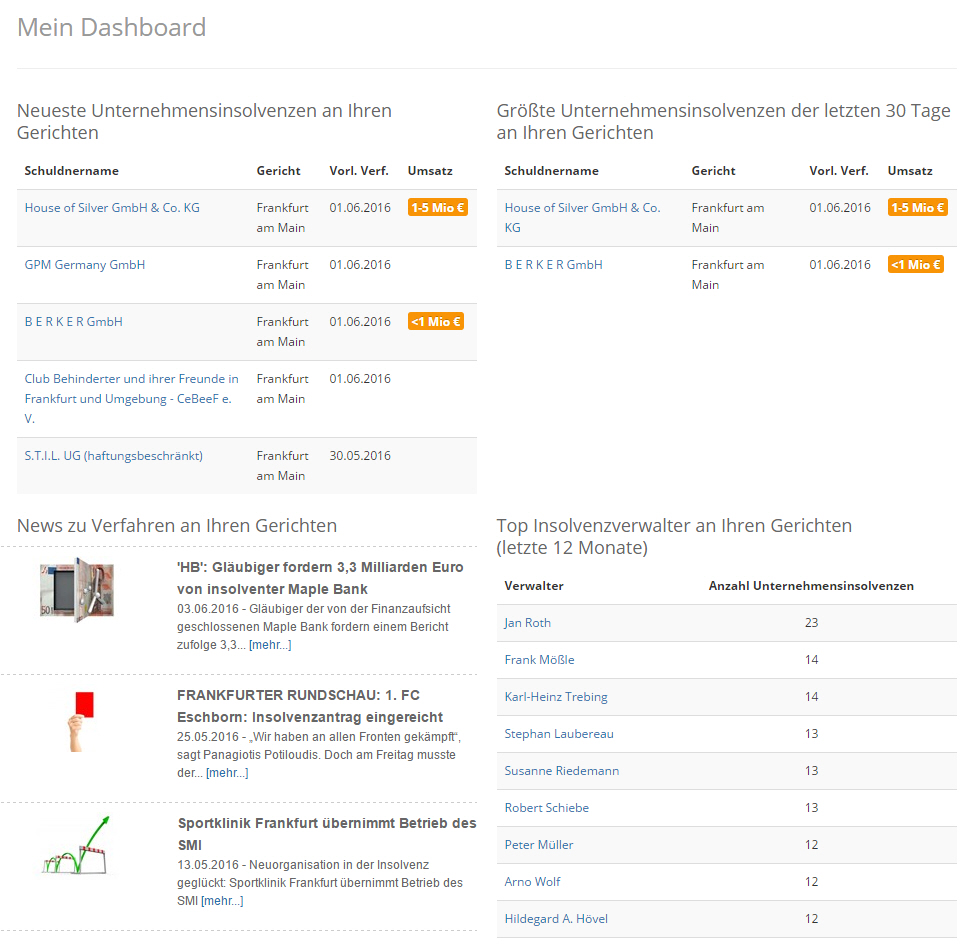Click the 1-5 Mio € badge in Neueste table

click(437, 208)
